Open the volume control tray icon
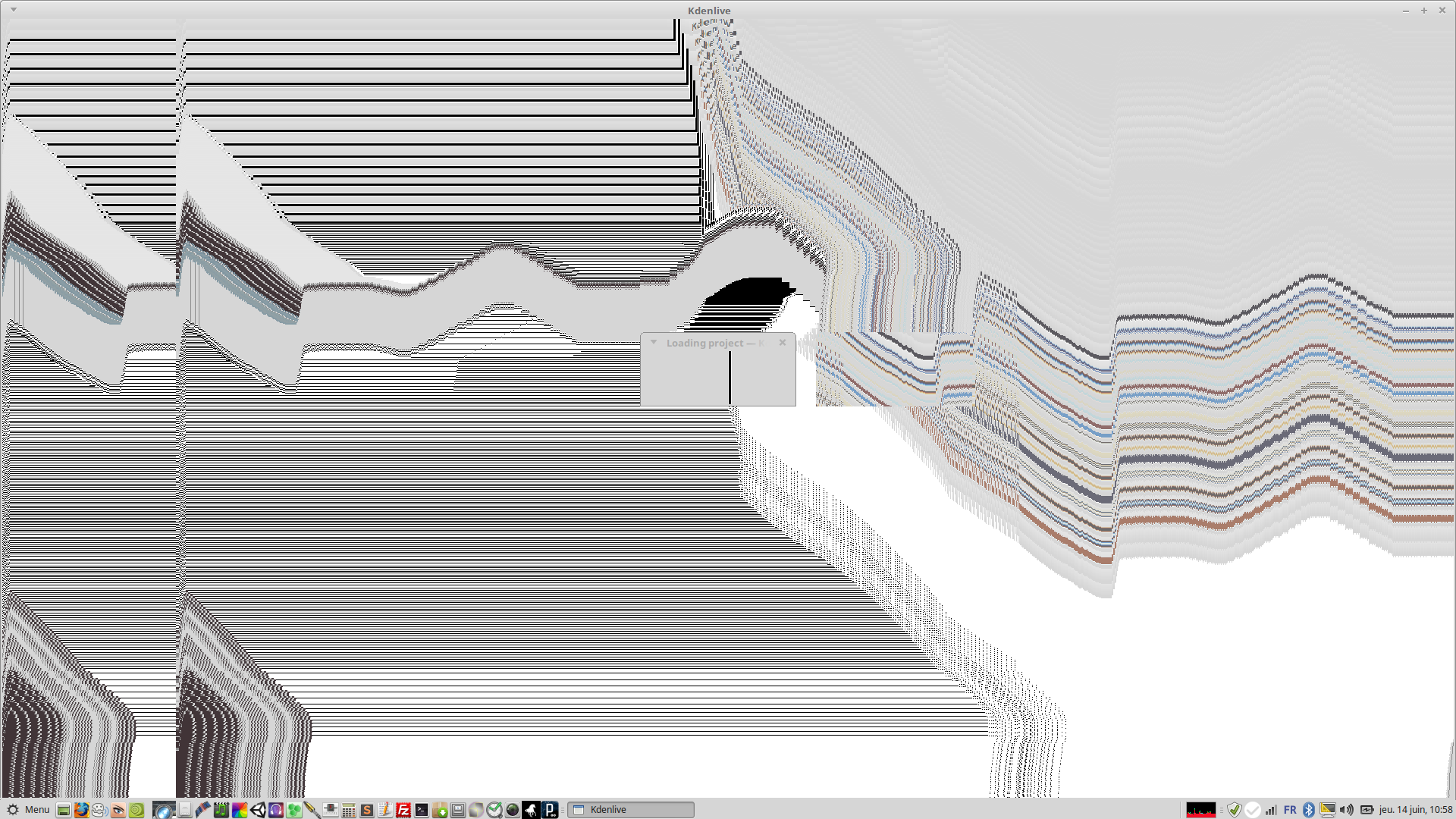The height and width of the screenshot is (819, 1456). click(x=1347, y=810)
